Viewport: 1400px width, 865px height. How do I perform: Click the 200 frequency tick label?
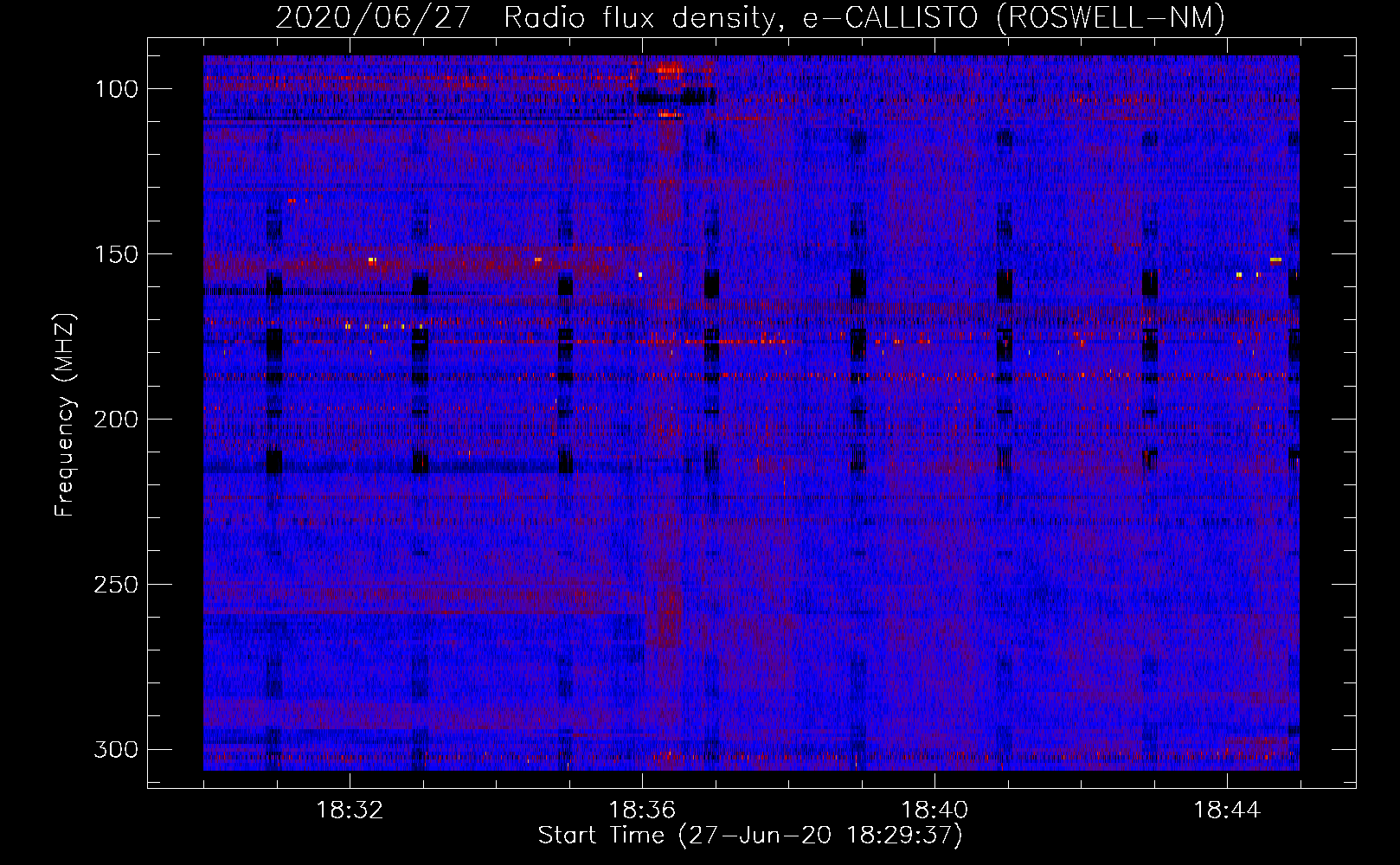click(116, 420)
